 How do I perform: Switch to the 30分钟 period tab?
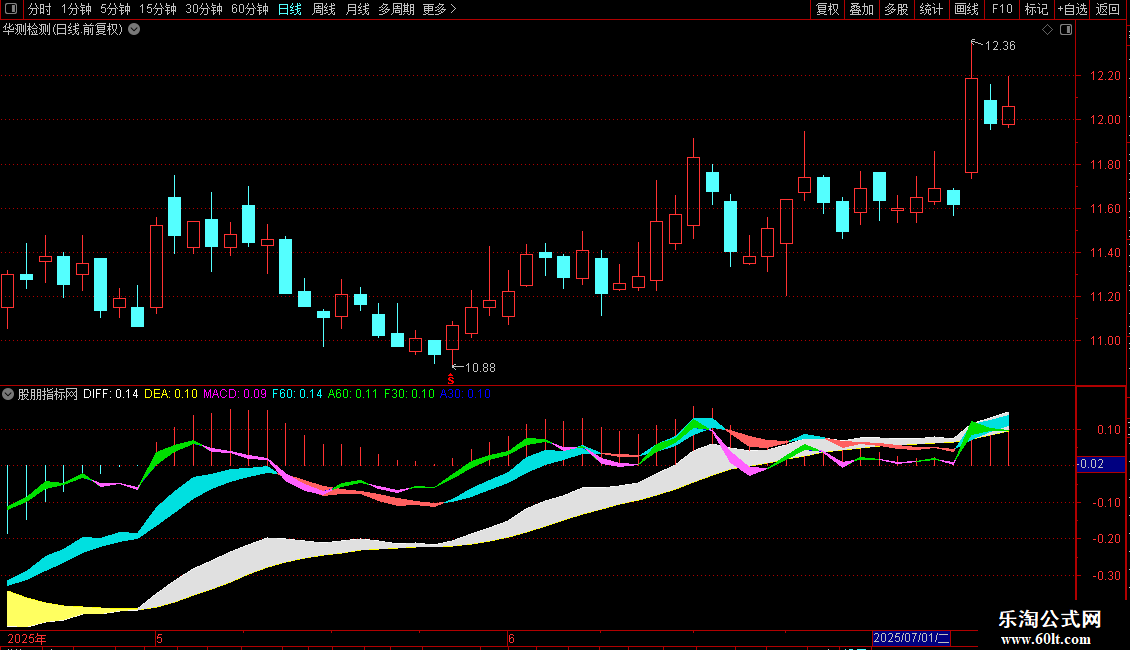coord(204,9)
